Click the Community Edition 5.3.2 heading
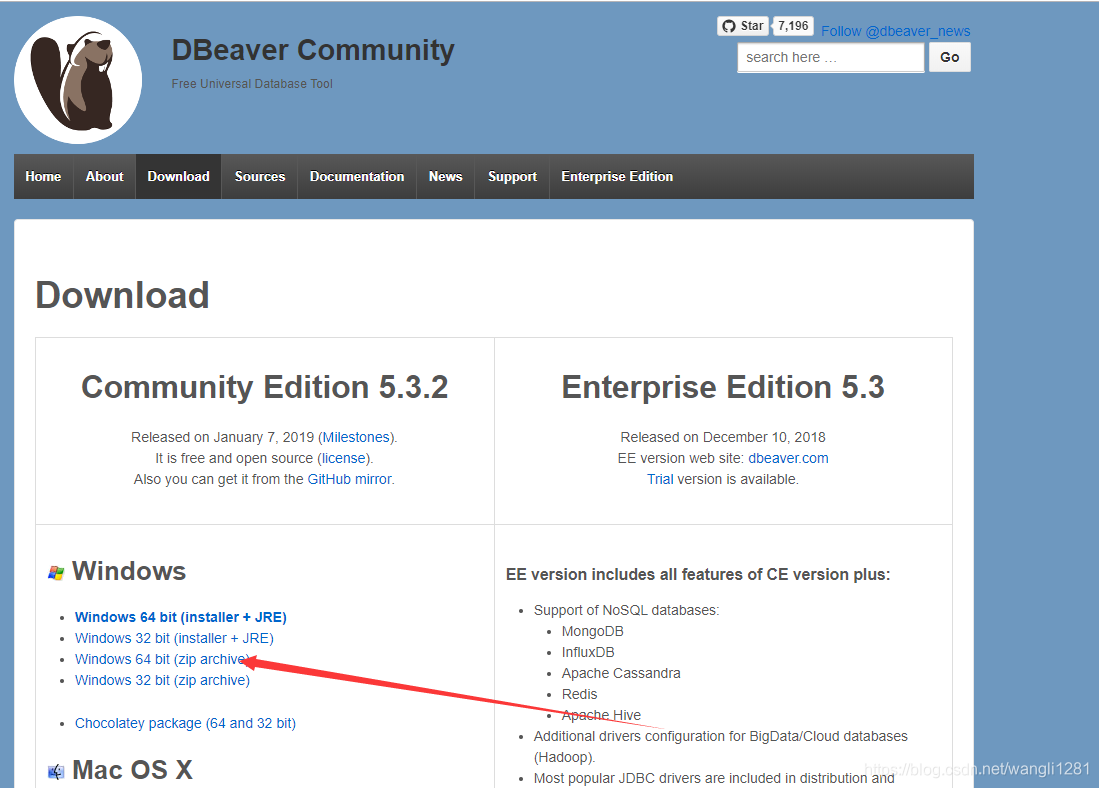The image size is (1099, 788). point(264,388)
